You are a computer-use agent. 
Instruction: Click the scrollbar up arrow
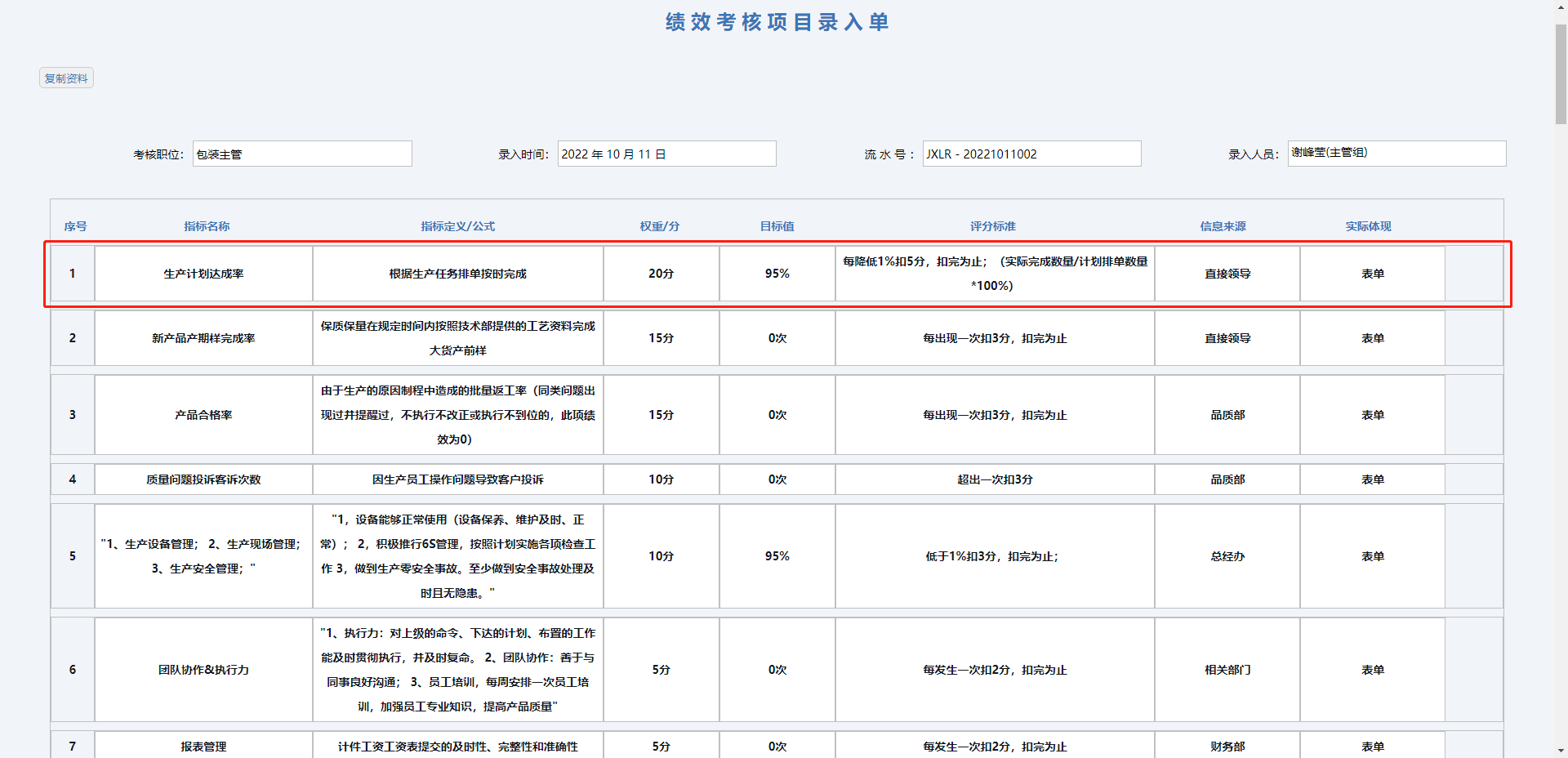1561,7
